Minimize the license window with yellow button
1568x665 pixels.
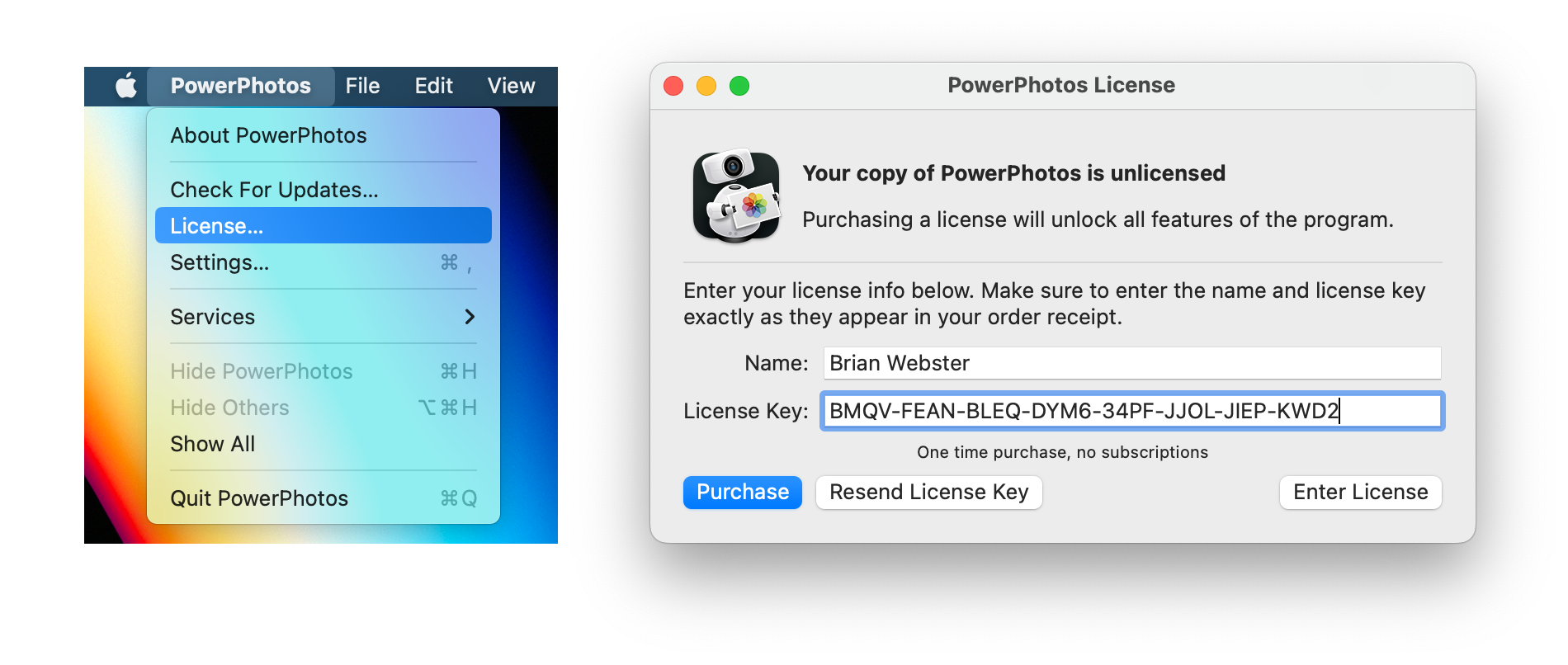pyautogui.click(x=706, y=86)
